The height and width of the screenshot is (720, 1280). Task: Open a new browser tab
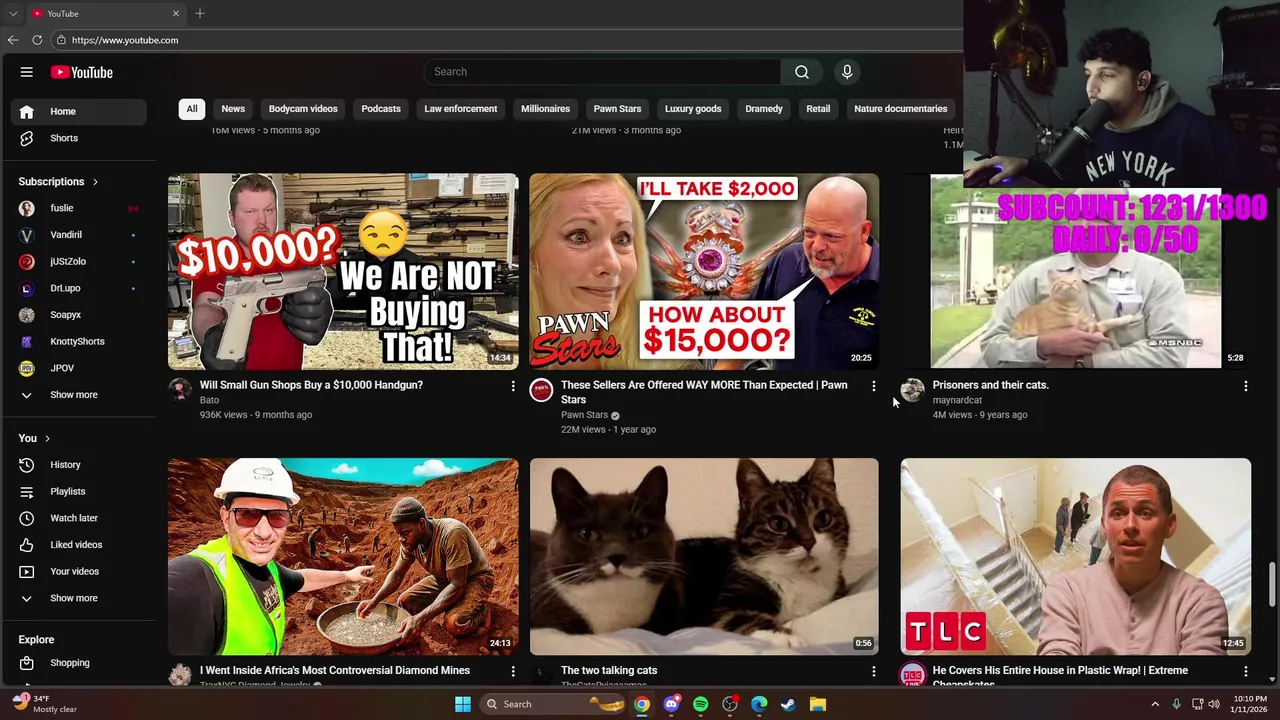tap(200, 13)
